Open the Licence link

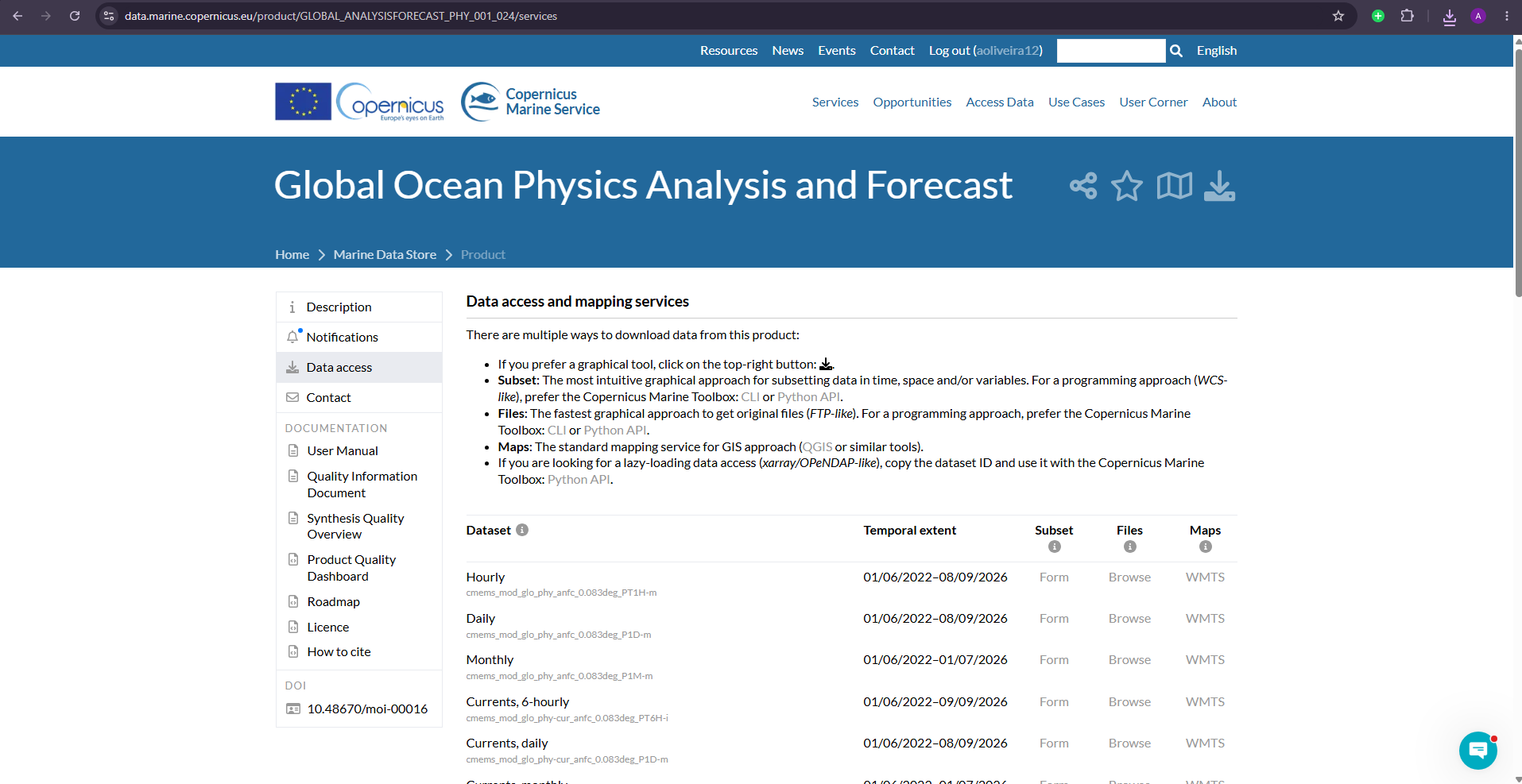328,628
